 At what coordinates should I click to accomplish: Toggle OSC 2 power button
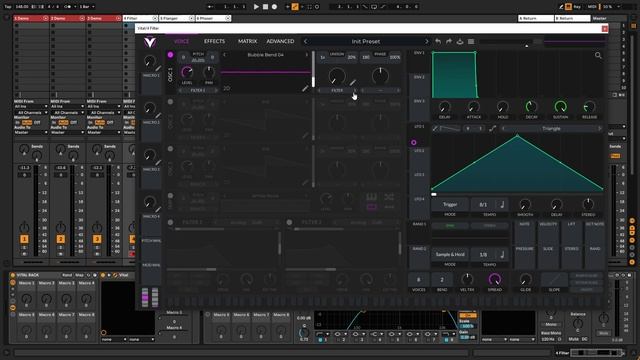(170, 102)
